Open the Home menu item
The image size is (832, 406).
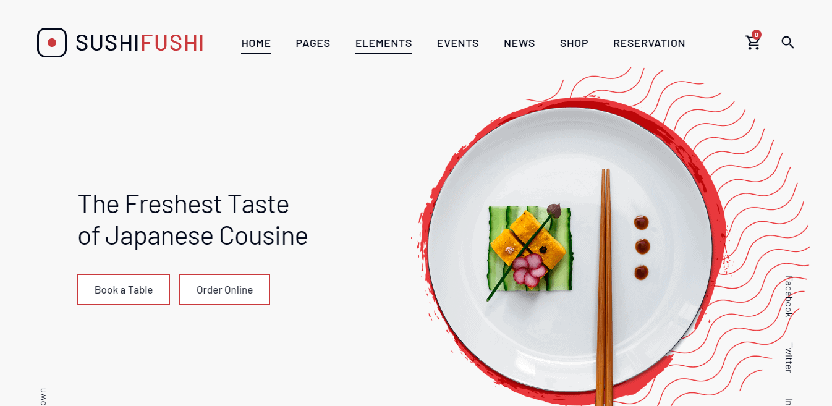(256, 44)
